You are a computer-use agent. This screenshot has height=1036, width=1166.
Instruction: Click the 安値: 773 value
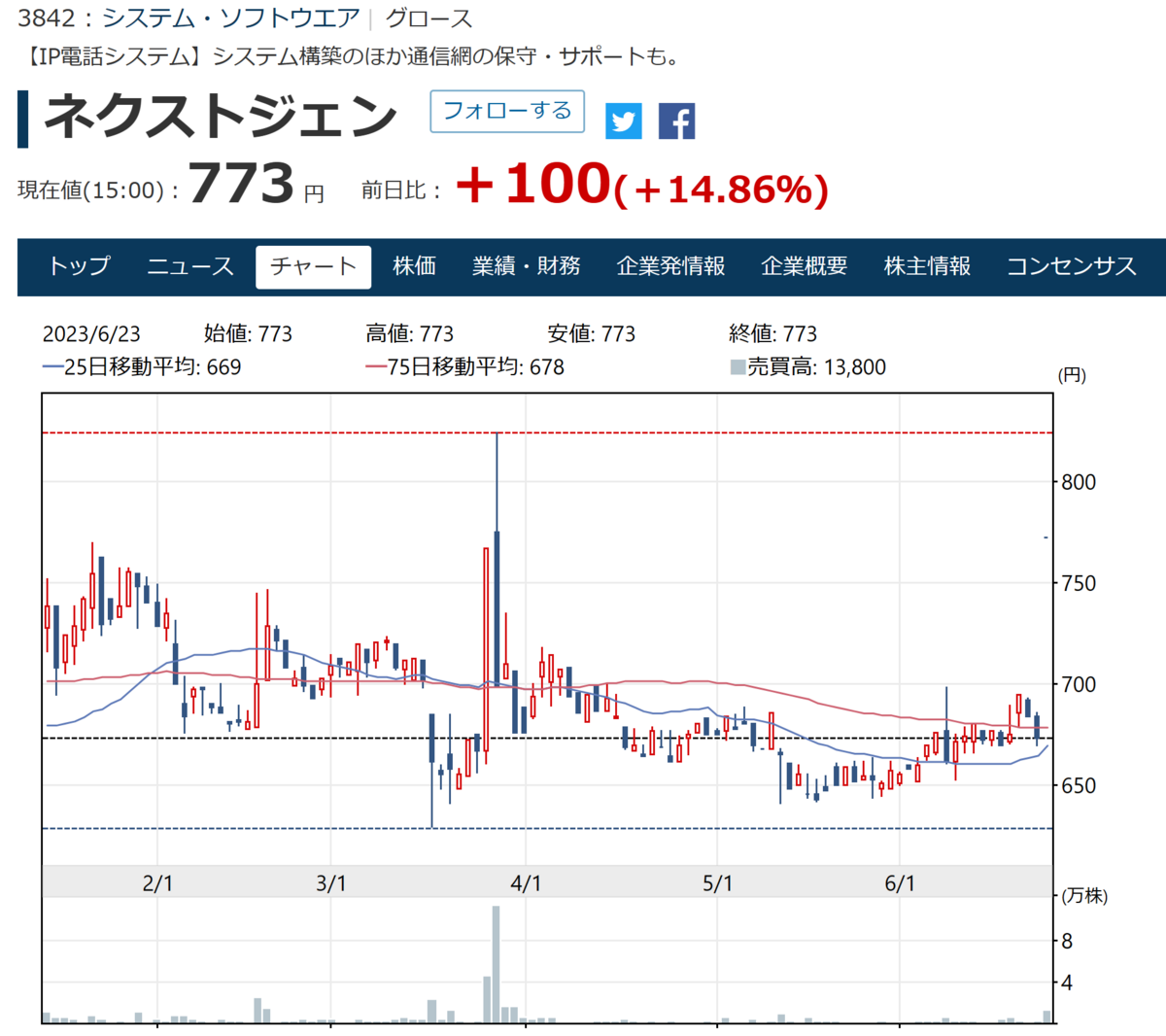(591, 334)
